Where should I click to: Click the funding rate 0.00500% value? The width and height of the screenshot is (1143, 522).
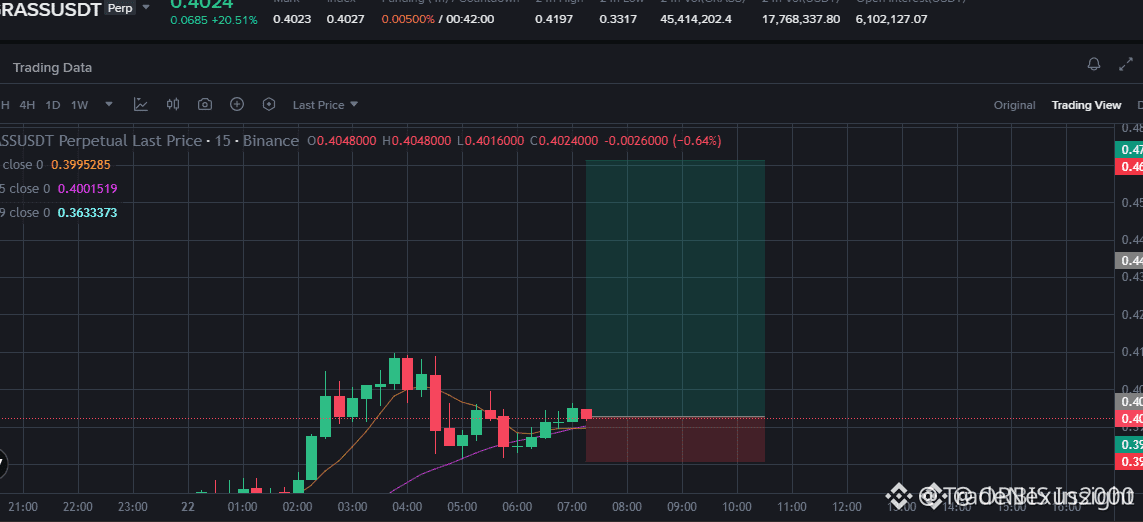(x=408, y=19)
